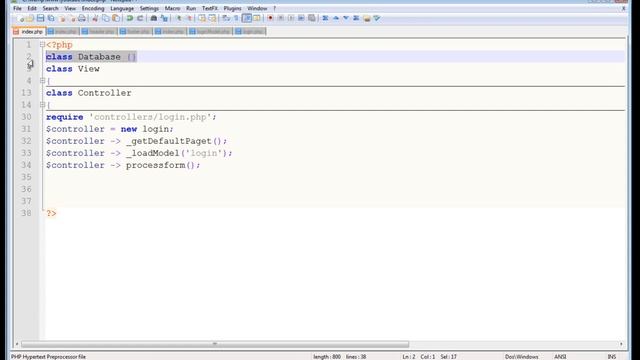This screenshot has height=360, width=640.
Task: Click the '_getDefaultPaget()' code line
Action: (136, 141)
